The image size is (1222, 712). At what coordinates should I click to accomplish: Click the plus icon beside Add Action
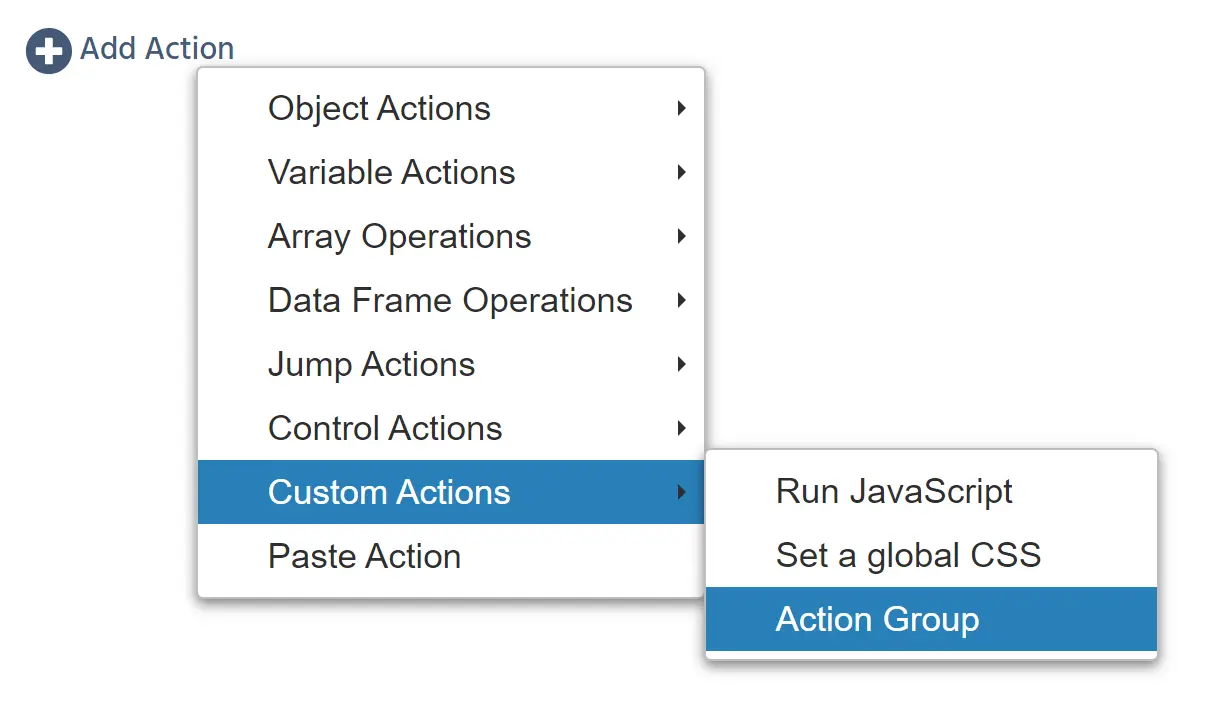click(48, 51)
